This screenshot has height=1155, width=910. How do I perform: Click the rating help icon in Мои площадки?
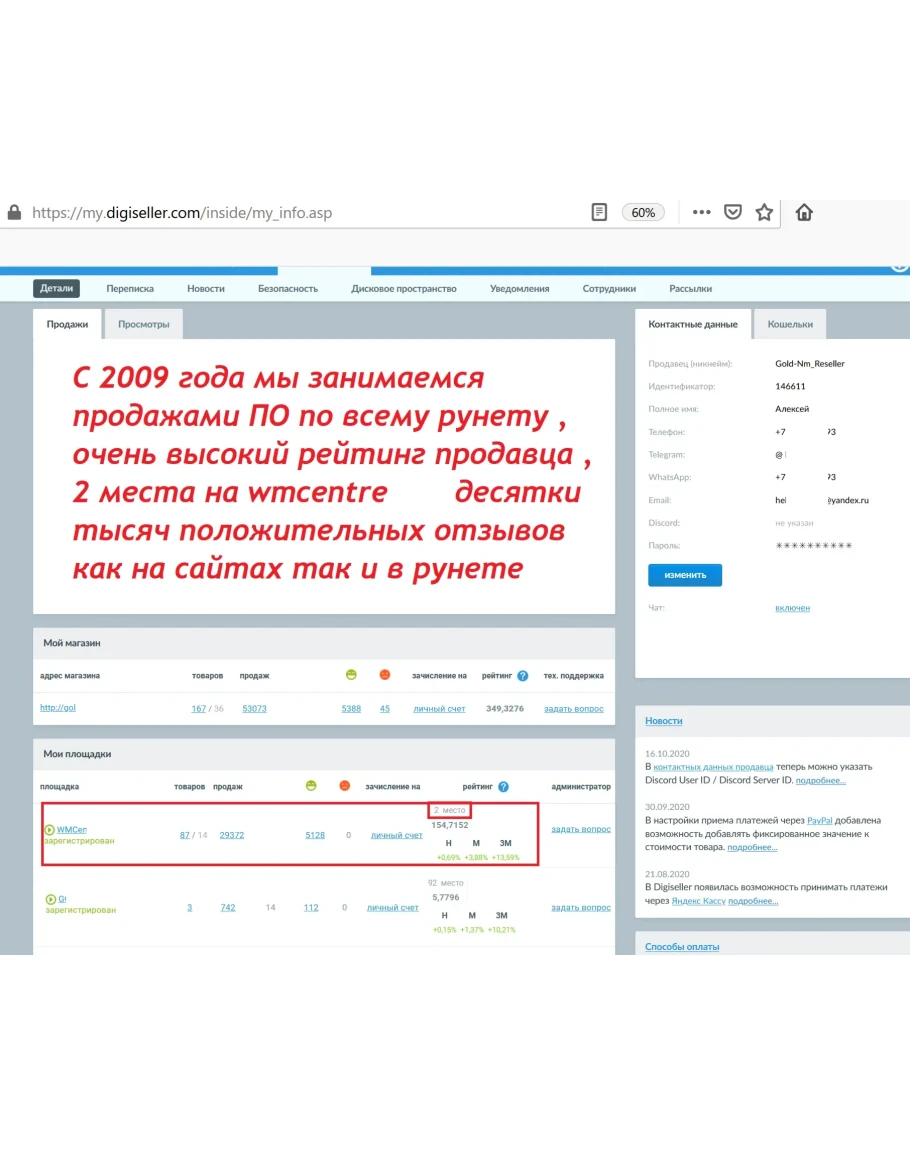click(x=503, y=787)
